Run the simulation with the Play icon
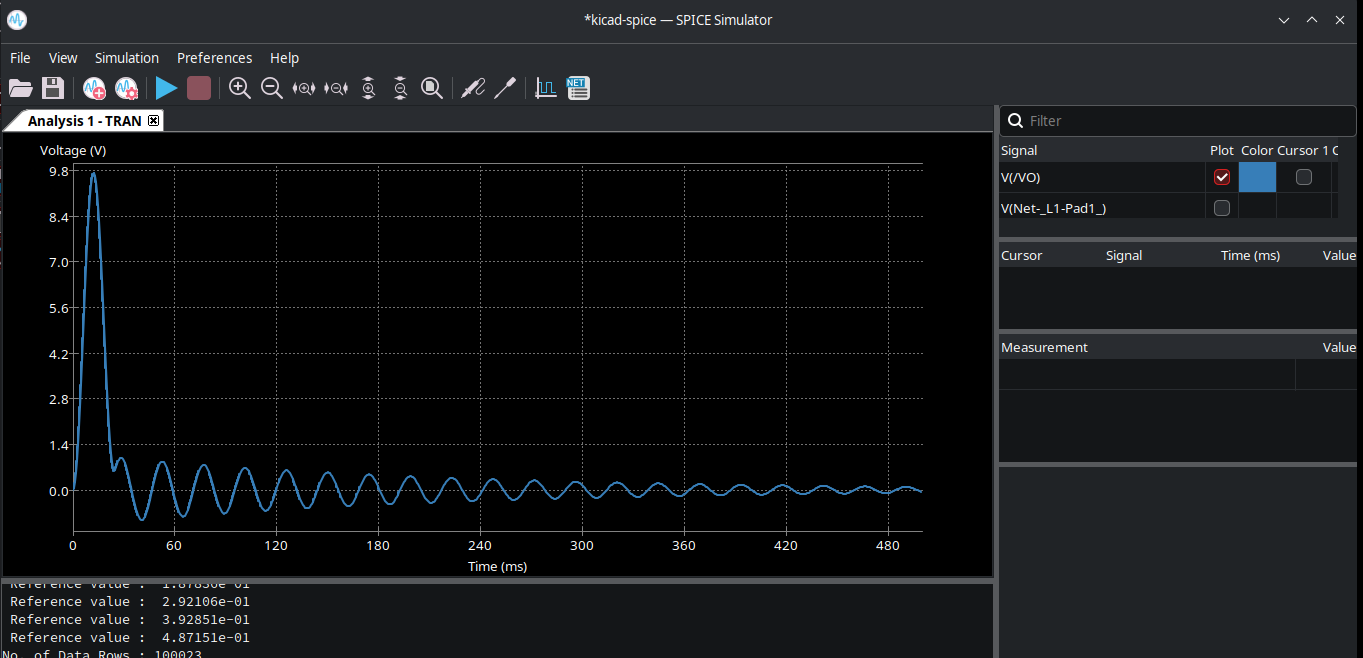 pyautogui.click(x=166, y=88)
